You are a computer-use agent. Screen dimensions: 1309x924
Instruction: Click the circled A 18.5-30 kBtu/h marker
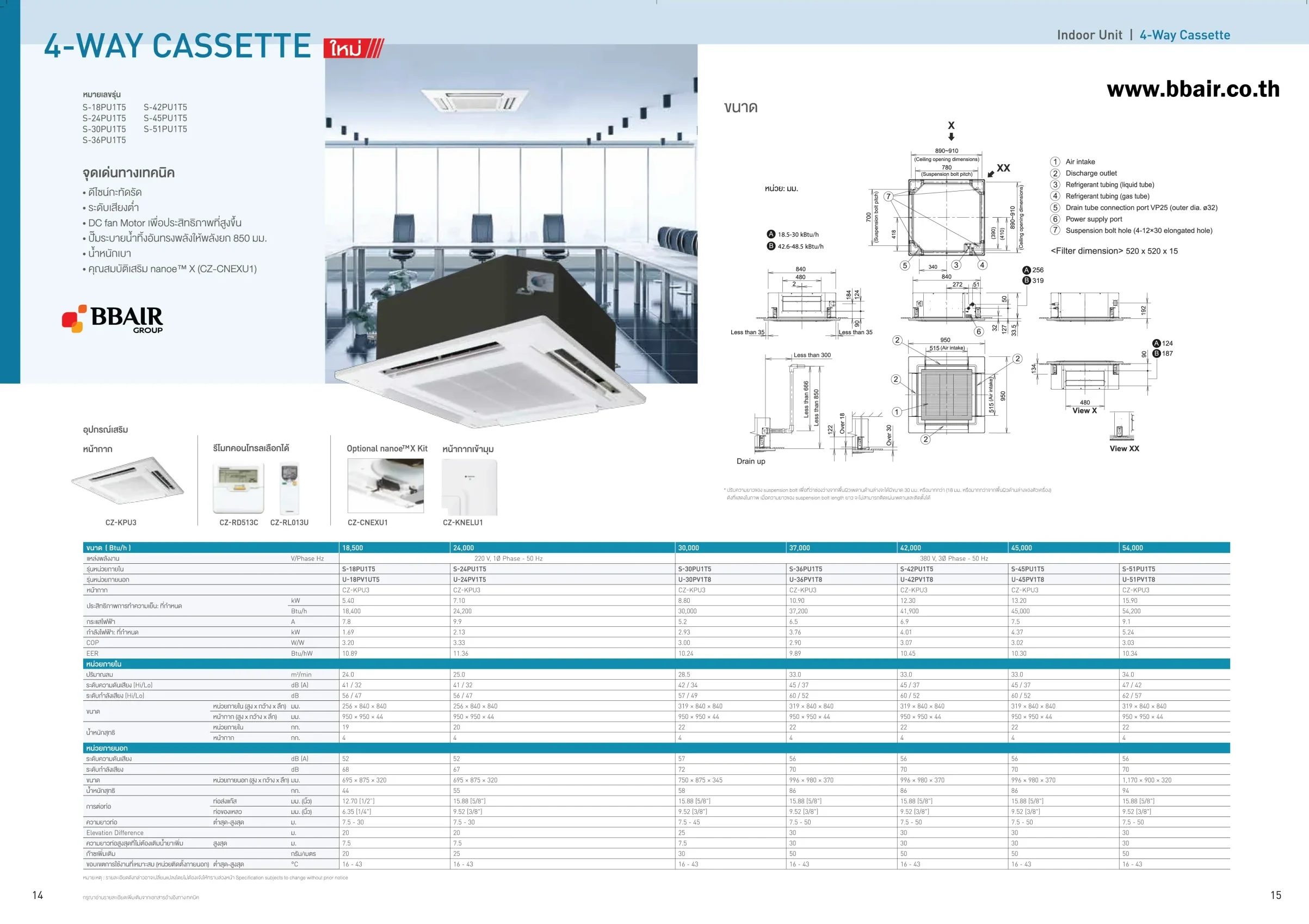(x=771, y=235)
